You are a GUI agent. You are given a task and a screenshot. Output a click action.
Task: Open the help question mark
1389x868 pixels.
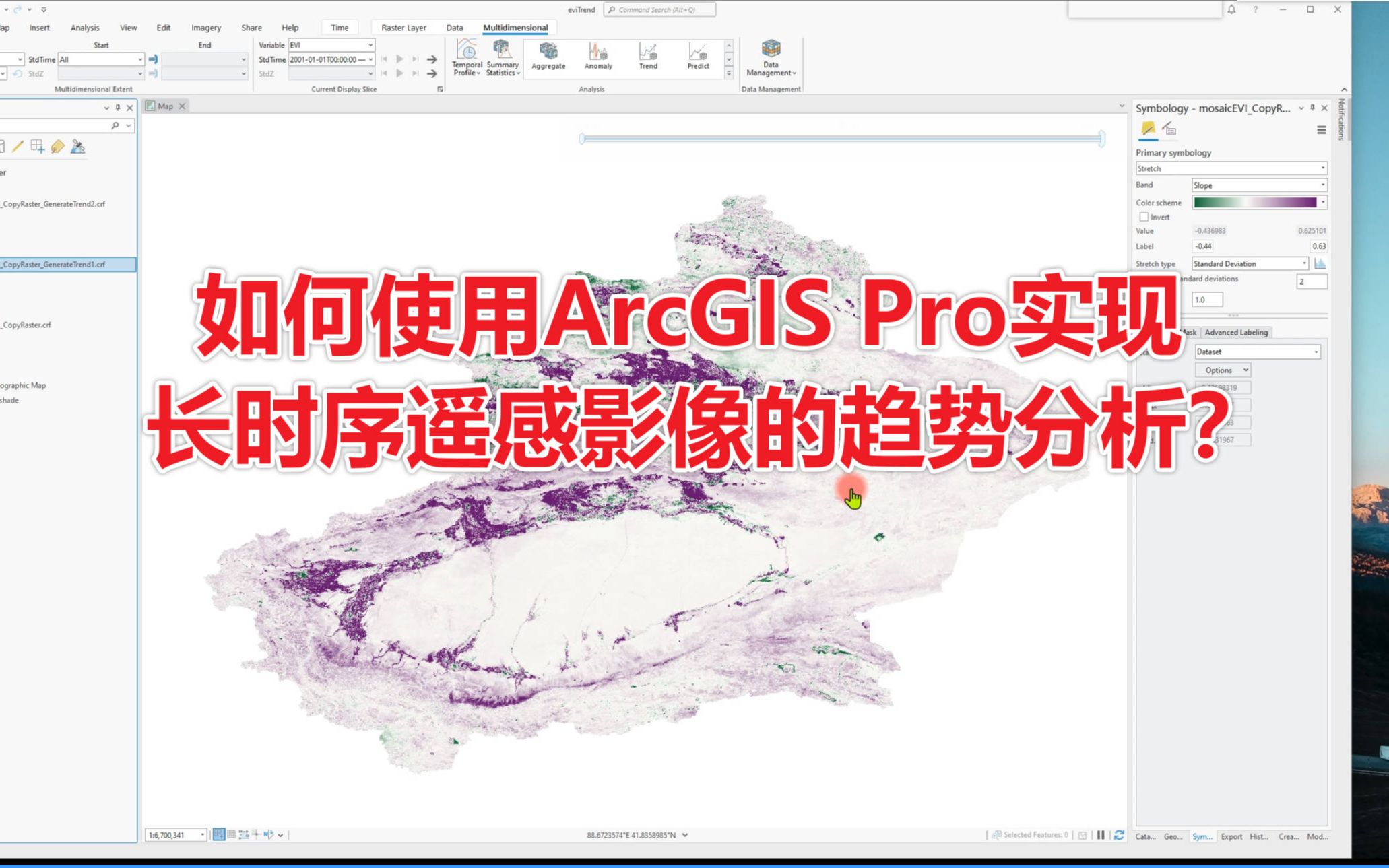1255,9
